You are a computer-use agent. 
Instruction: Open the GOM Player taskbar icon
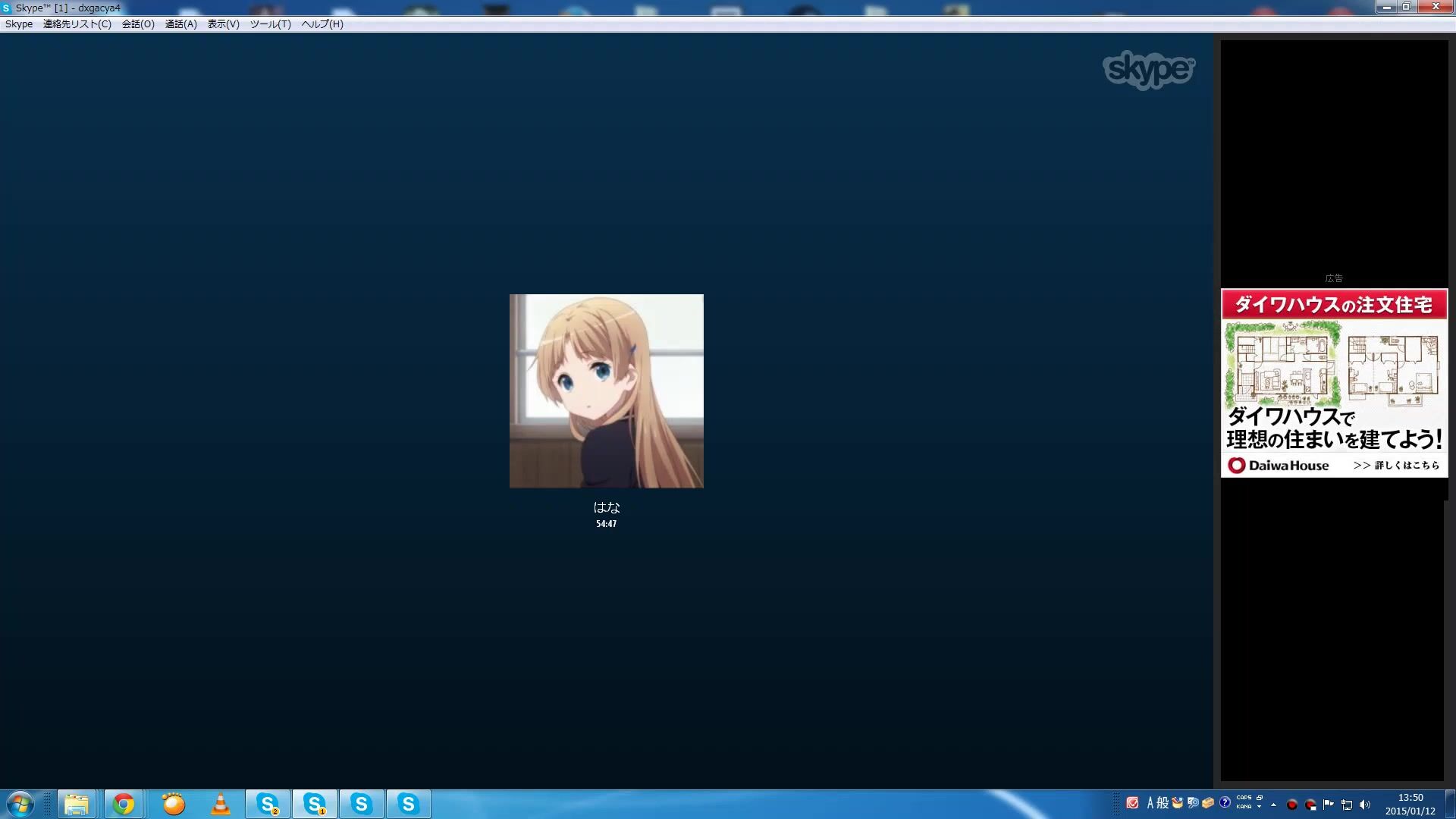pyautogui.click(x=174, y=804)
